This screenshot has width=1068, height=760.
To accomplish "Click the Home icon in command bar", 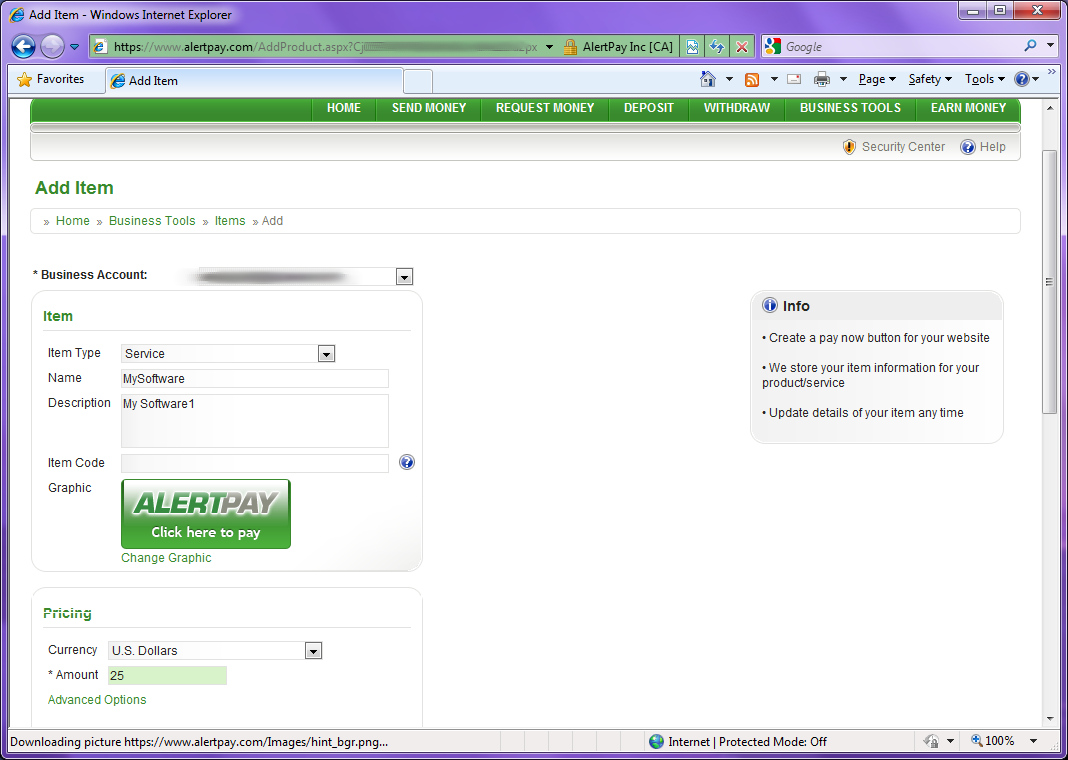I will coord(708,79).
